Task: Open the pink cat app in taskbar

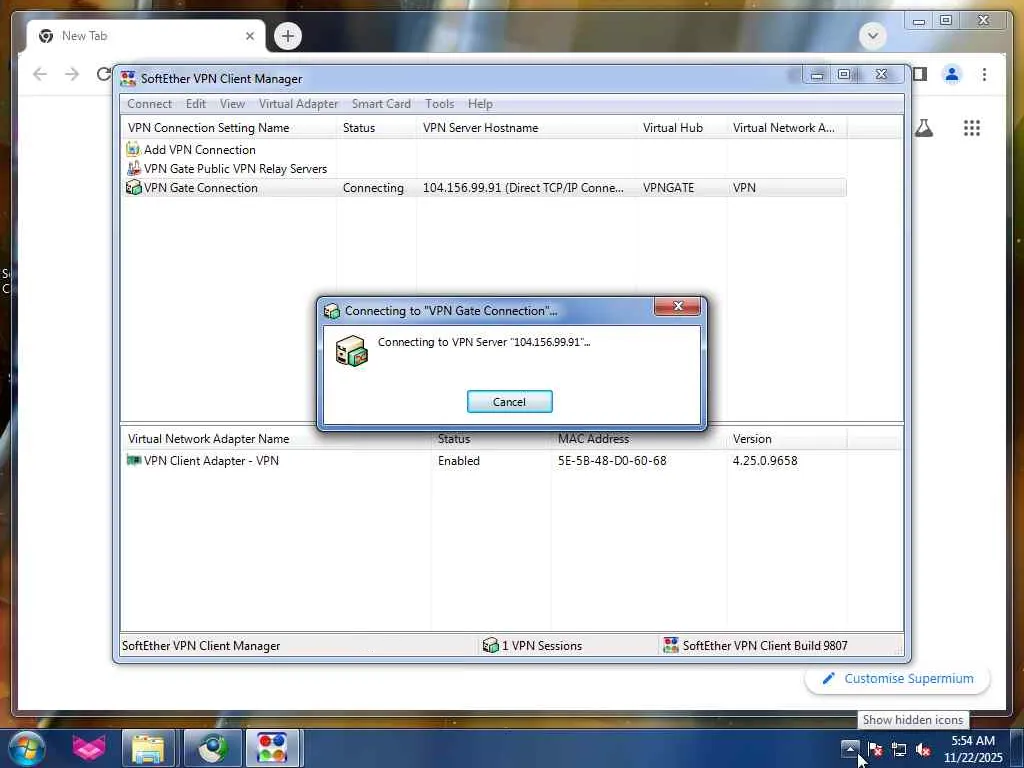Action: tap(89, 748)
